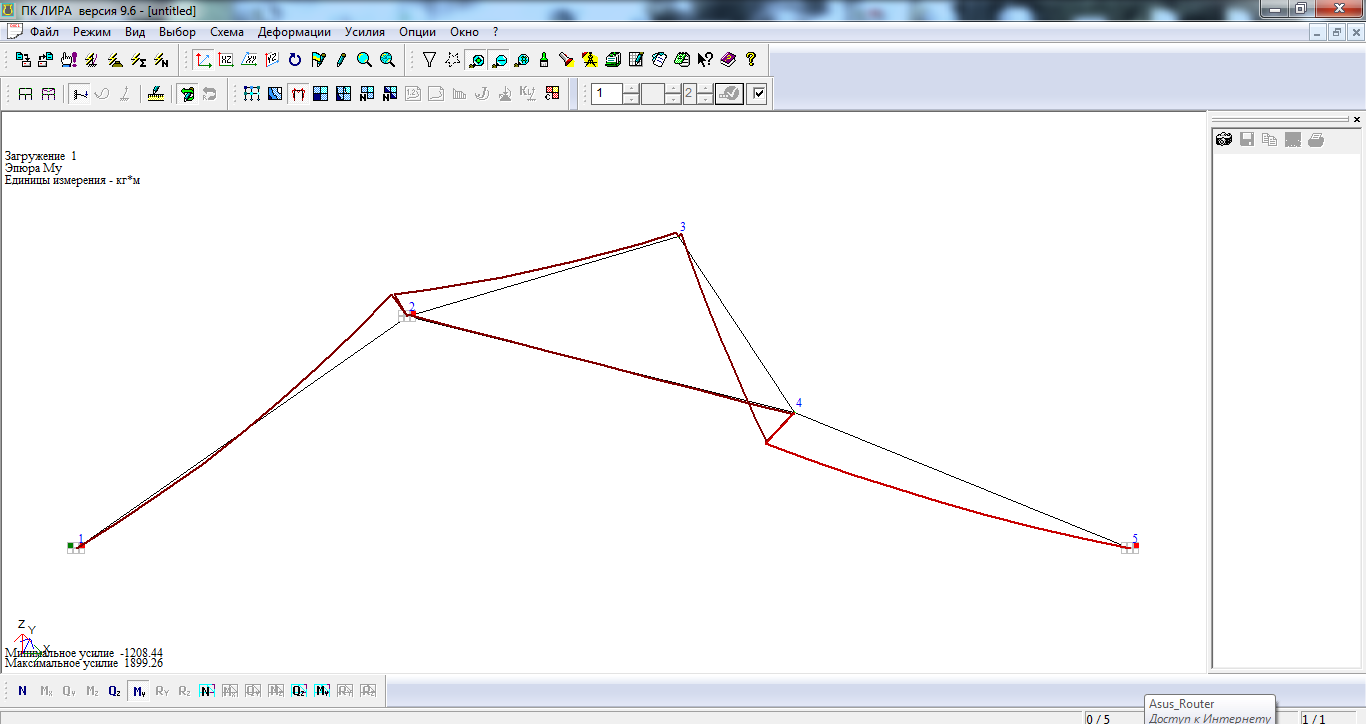Click the blue grid frame icon
This screenshot has height=724, width=1368.
251,94
